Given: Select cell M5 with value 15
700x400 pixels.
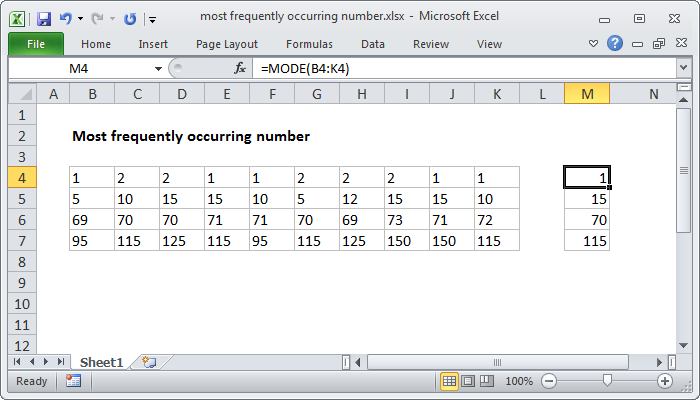Looking at the screenshot, I should point(587,199).
